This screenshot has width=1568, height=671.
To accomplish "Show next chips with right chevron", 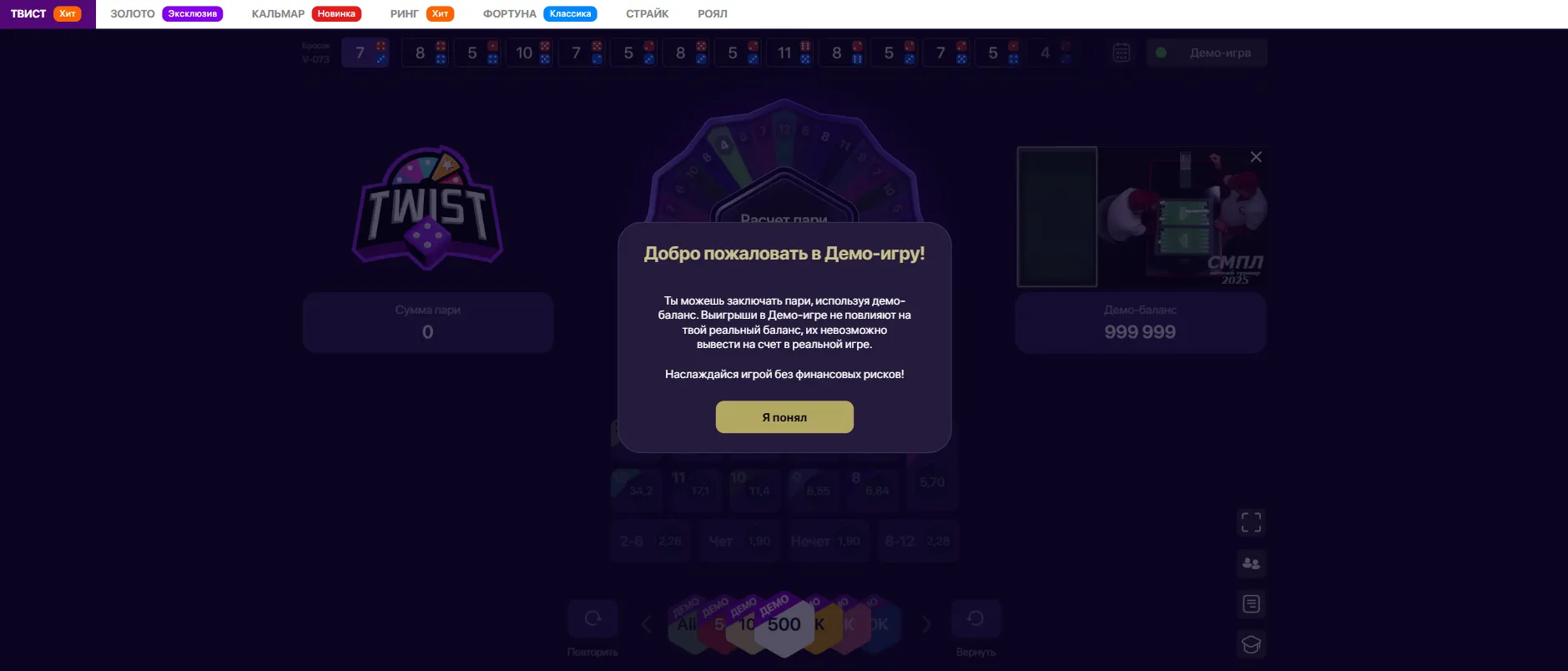I will tap(926, 624).
